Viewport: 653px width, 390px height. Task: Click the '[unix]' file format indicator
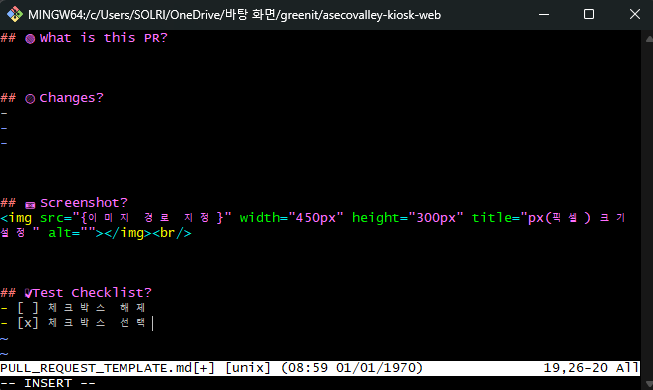(248, 368)
